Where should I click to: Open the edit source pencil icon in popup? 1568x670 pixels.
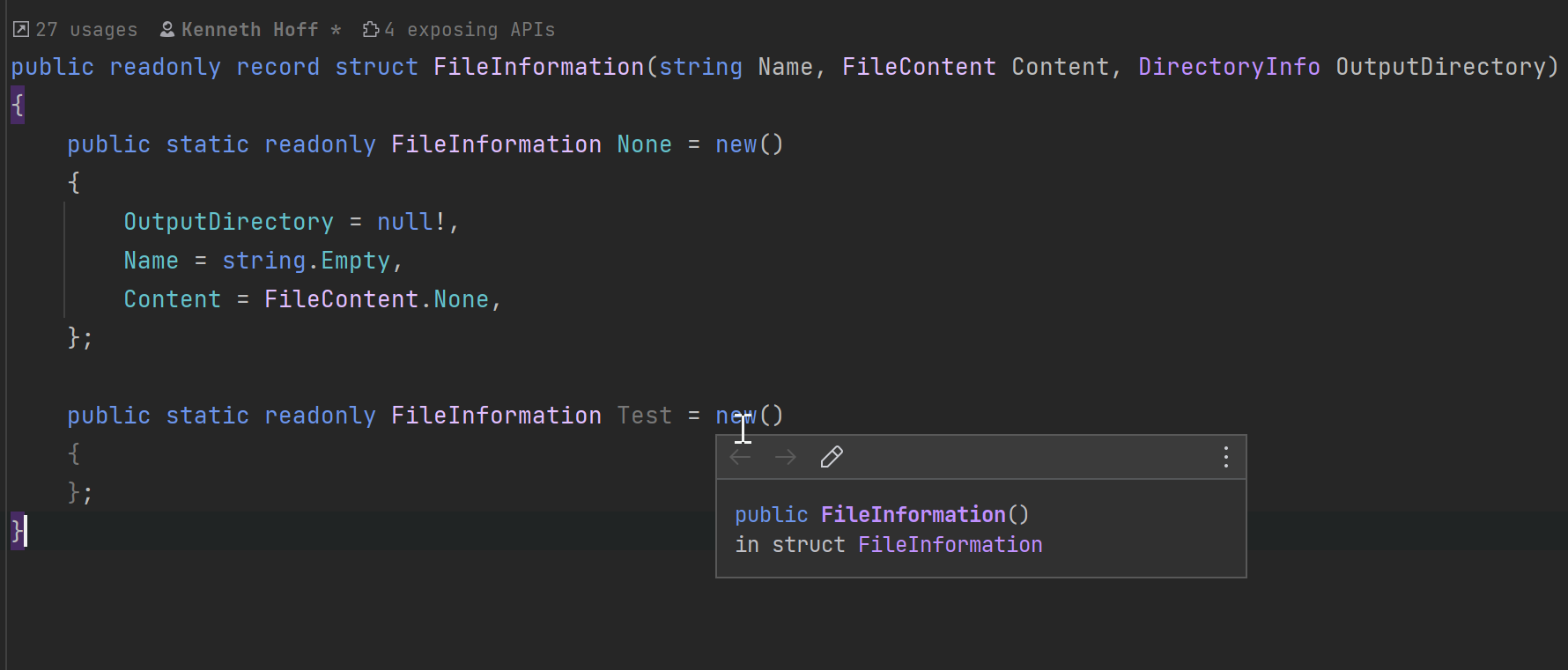[831, 457]
